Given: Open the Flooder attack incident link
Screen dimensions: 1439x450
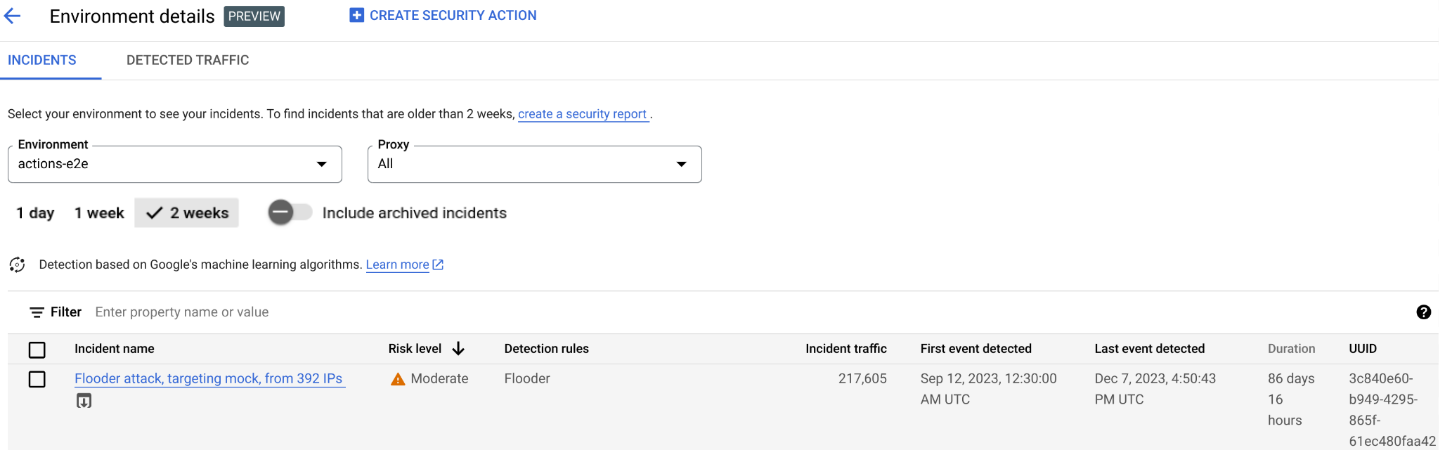Looking at the screenshot, I should pos(209,379).
